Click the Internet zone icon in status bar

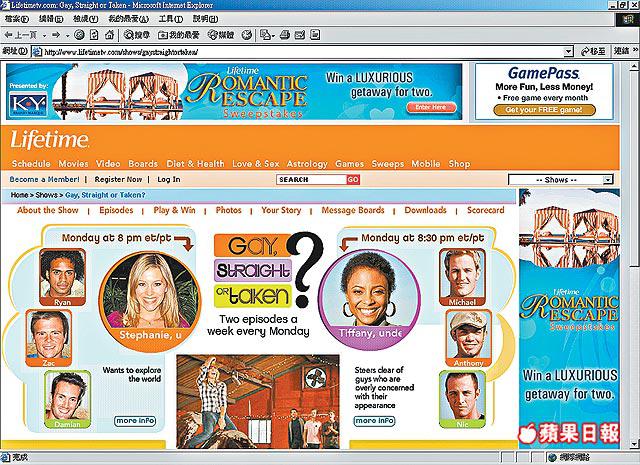(552, 458)
